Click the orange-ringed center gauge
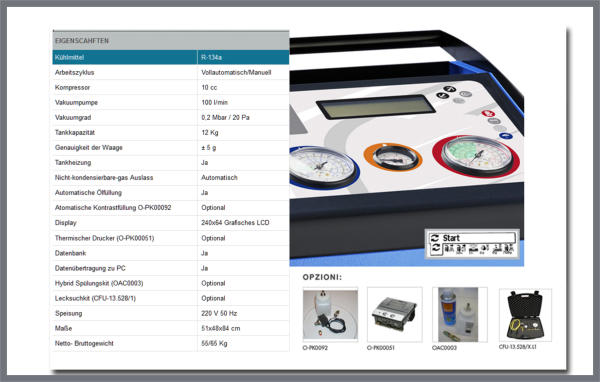The image size is (600, 382). (x=393, y=157)
